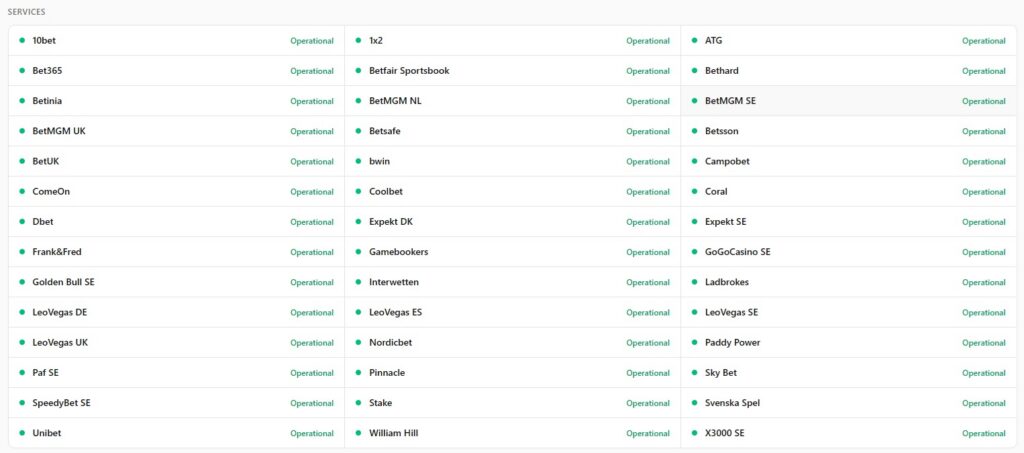Click the status dot next to Dbet
1024x453 pixels.
(x=22, y=222)
